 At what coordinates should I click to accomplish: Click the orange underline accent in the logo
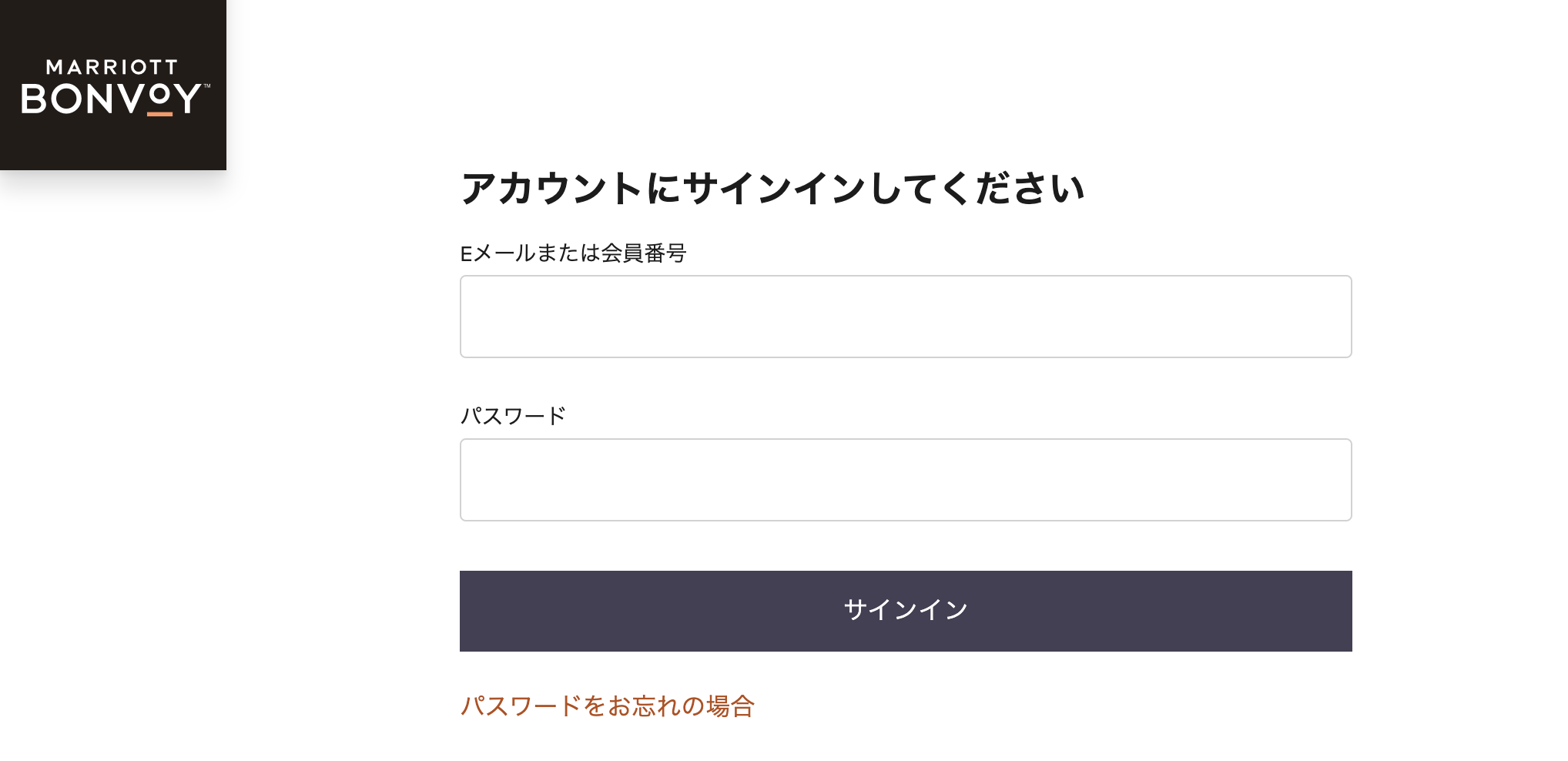point(160,114)
